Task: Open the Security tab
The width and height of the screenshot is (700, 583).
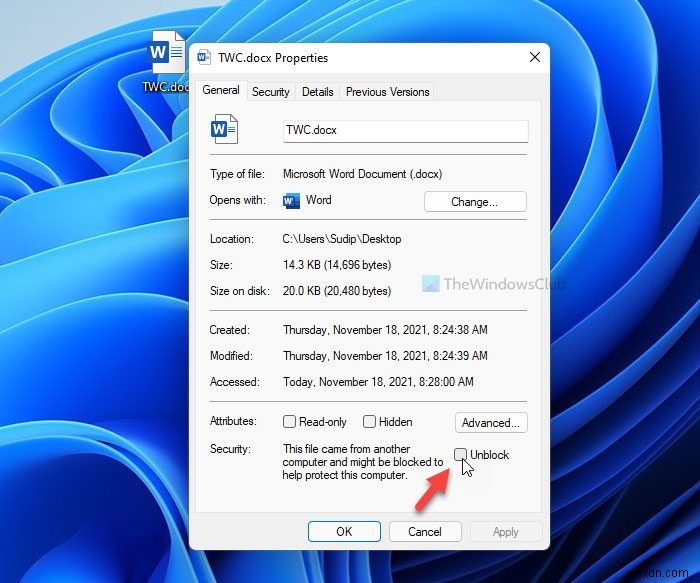Action: [x=271, y=92]
